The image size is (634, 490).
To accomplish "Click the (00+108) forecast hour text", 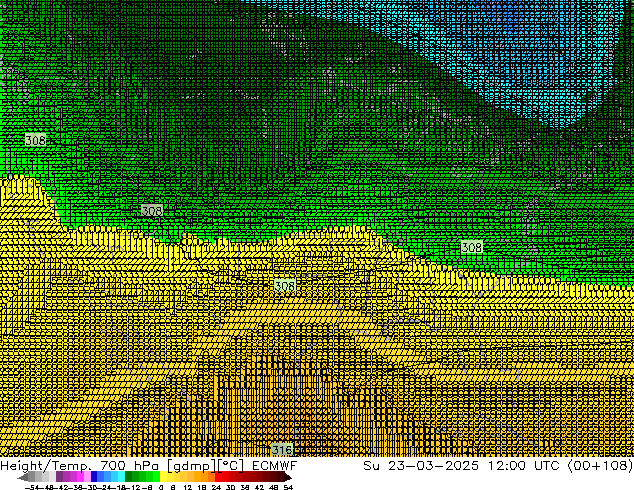I will click(x=600, y=465).
